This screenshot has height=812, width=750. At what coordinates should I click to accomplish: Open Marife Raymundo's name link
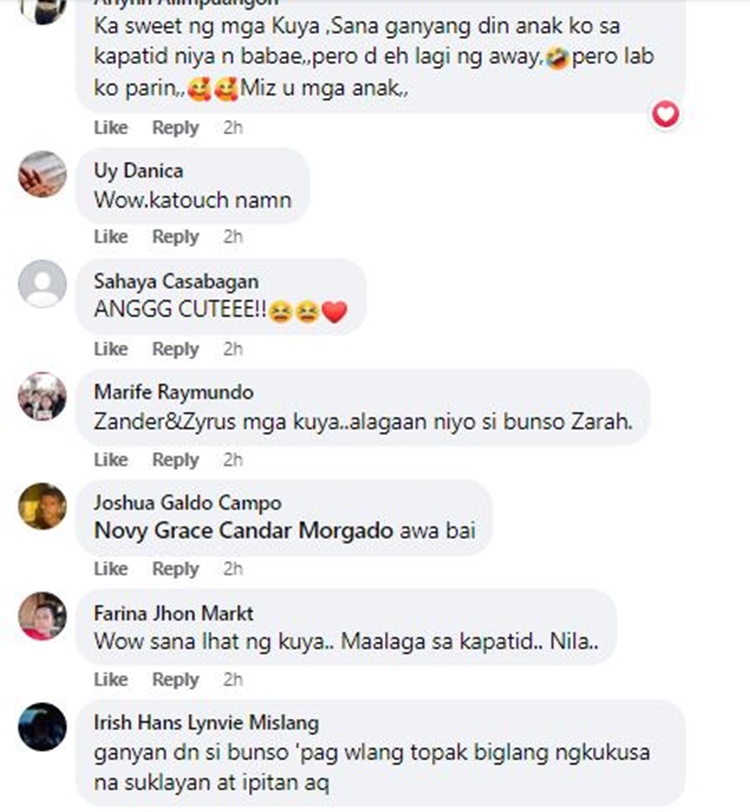pyautogui.click(x=174, y=392)
